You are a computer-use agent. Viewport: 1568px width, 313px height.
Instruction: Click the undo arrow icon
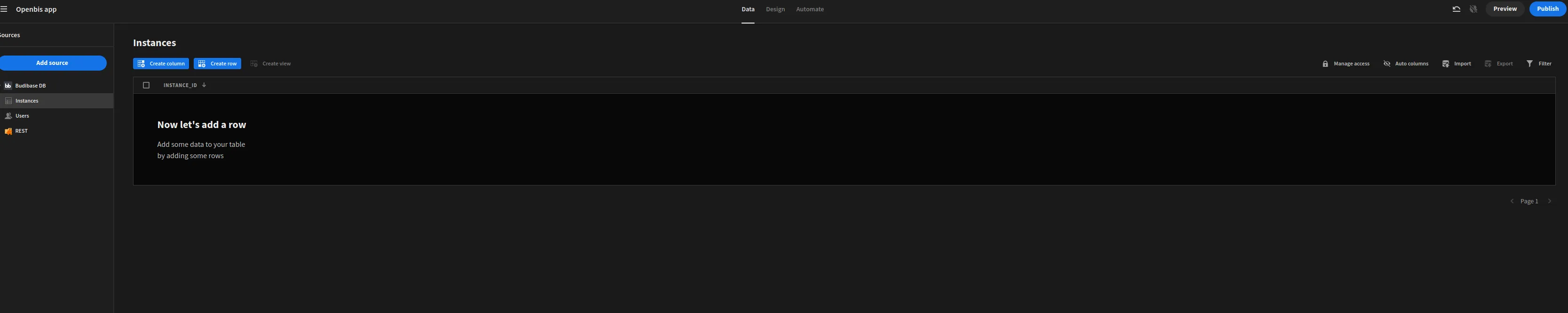[1457, 9]
